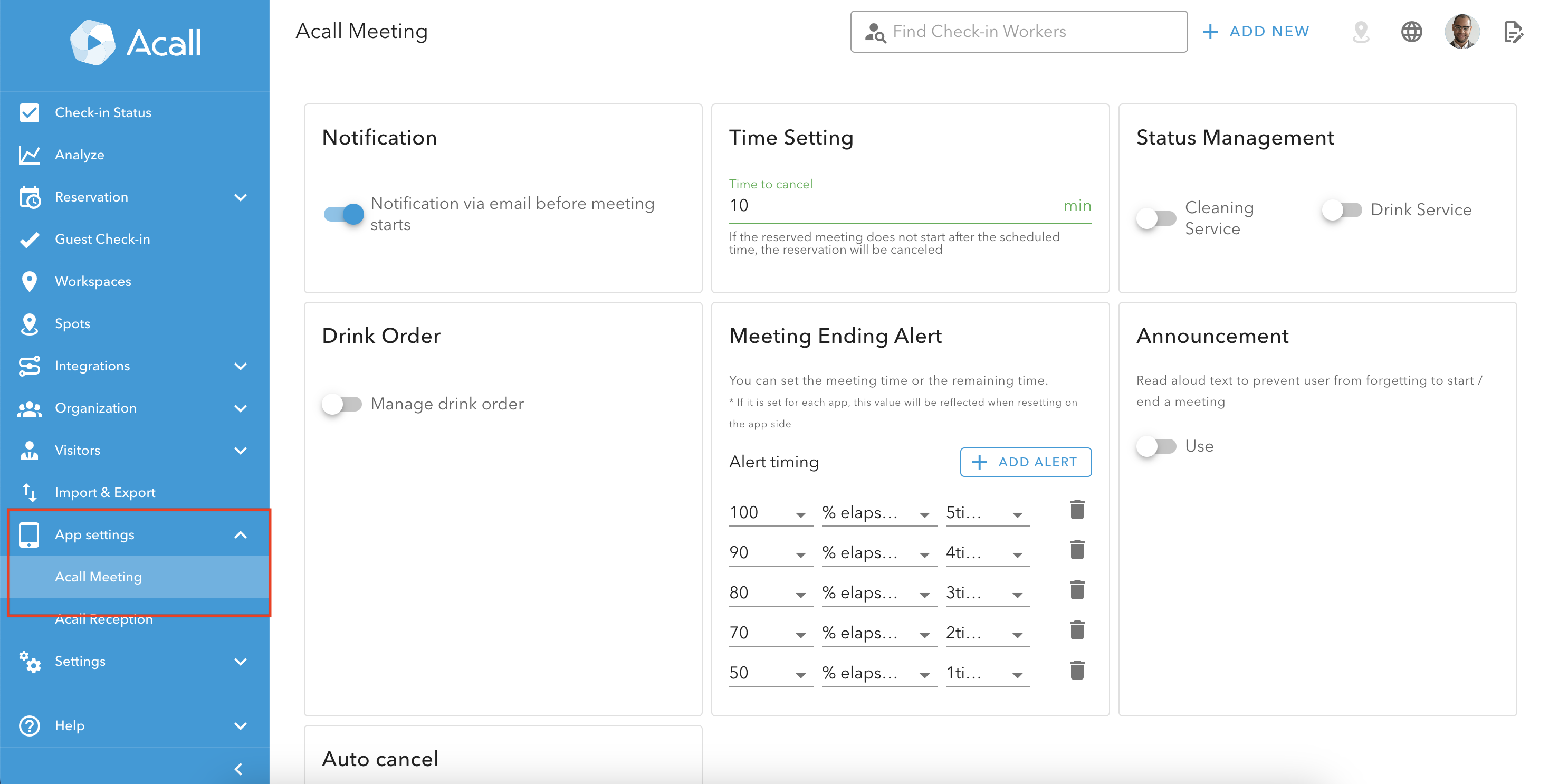
Task: Click the App settings tablet icon
Action: (x=29, y=534)
